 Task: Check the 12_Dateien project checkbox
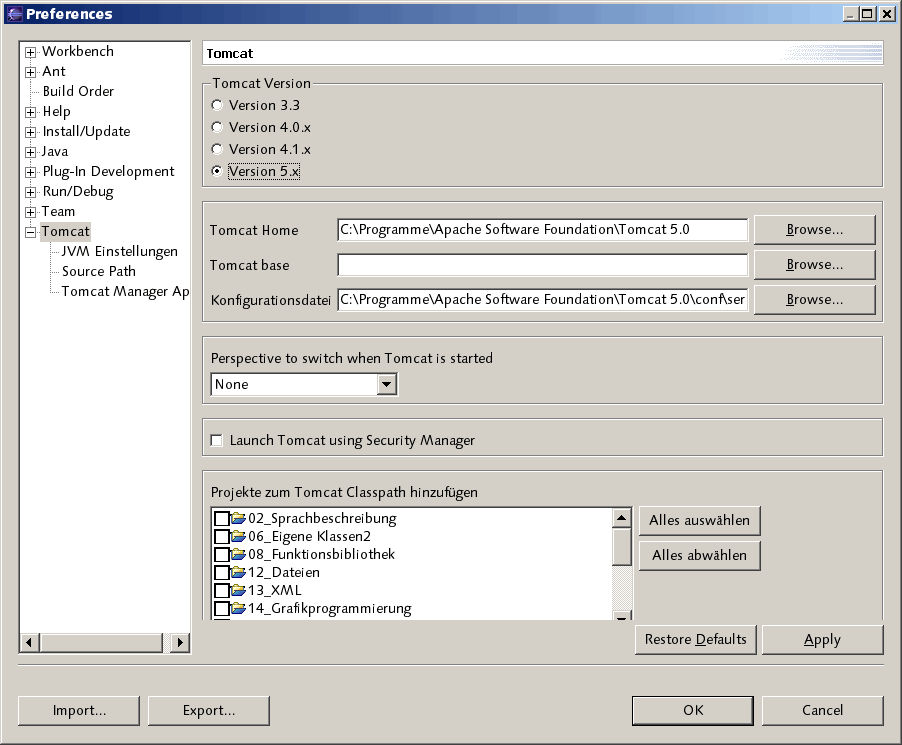[x=221, y=573]
